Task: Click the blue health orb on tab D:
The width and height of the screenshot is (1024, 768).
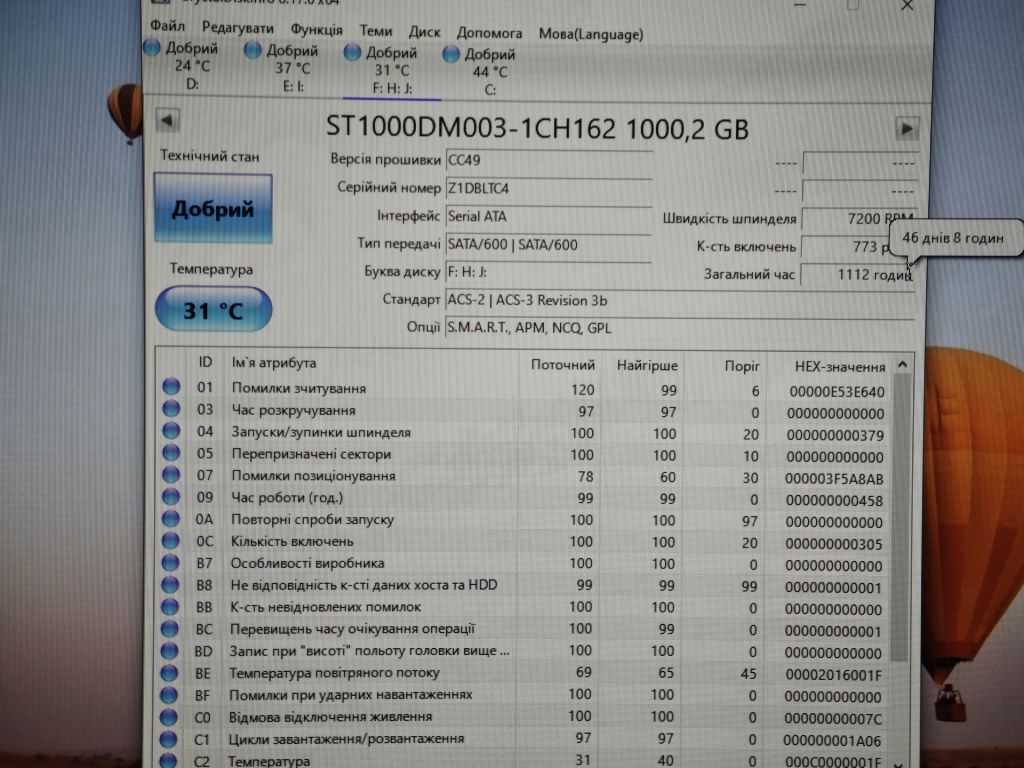Action: click(x=152, y=47)
